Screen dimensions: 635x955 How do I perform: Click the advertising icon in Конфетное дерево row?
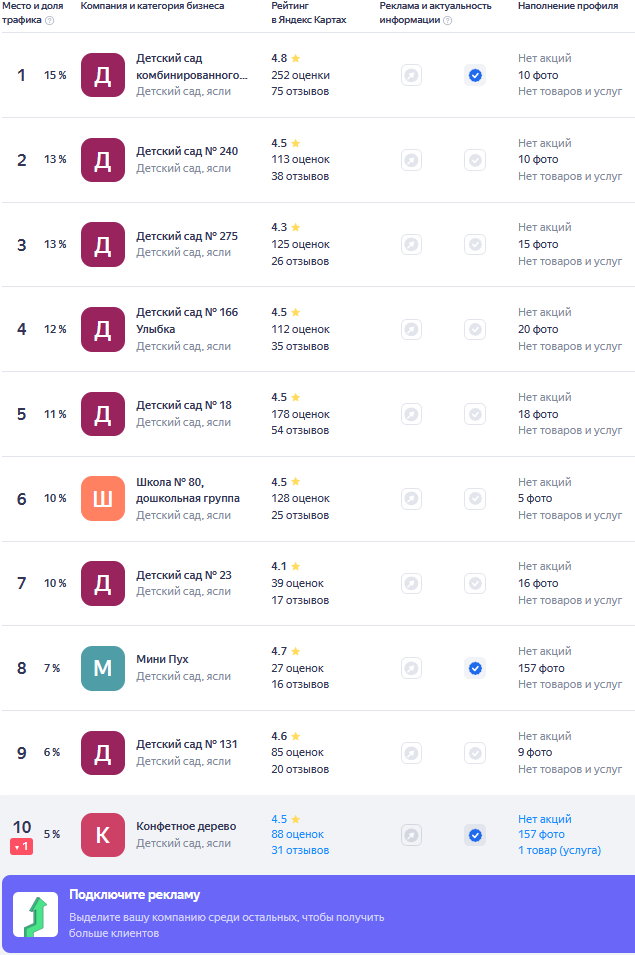point(411,835)
